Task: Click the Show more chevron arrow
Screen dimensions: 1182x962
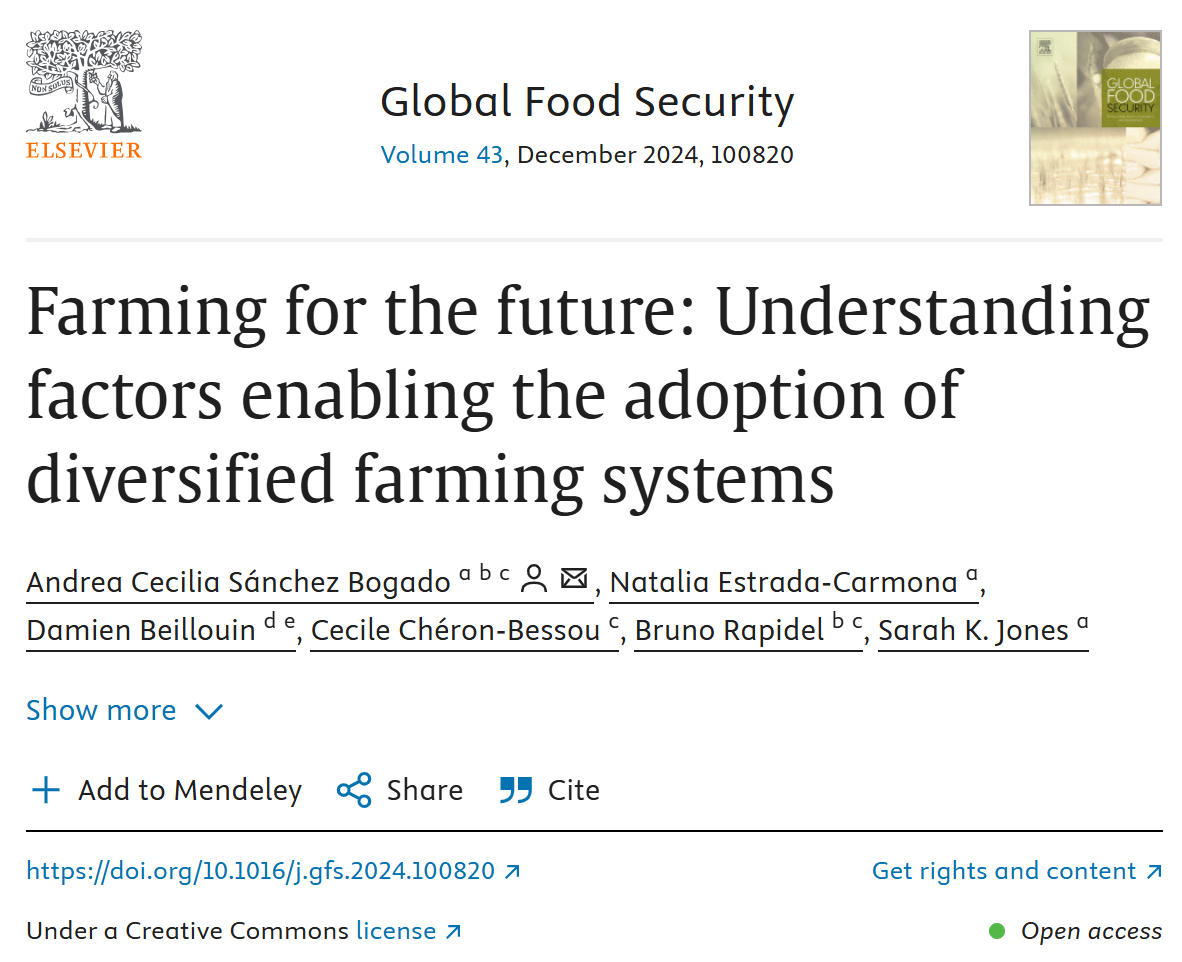Action: point(209,712)
